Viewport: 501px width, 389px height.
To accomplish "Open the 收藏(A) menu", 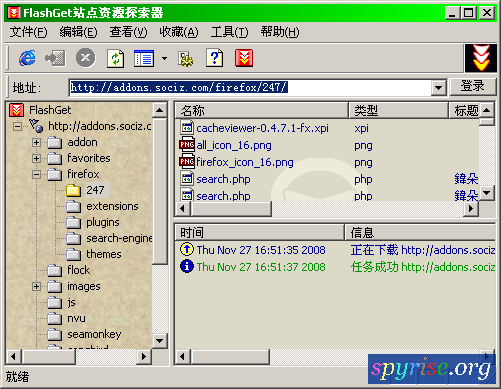I will point(179,32).
